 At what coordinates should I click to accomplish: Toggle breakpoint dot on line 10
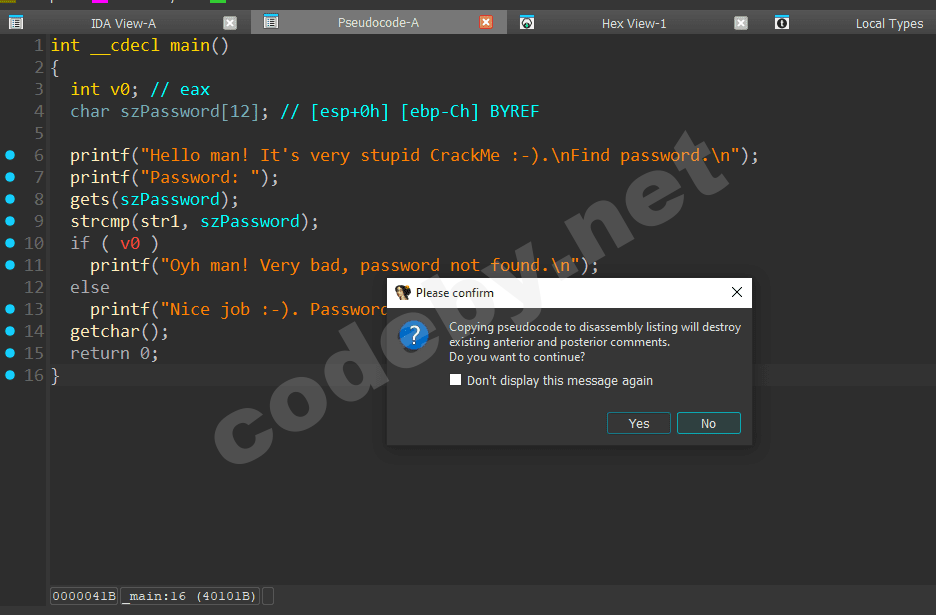(x=10, y=243)
